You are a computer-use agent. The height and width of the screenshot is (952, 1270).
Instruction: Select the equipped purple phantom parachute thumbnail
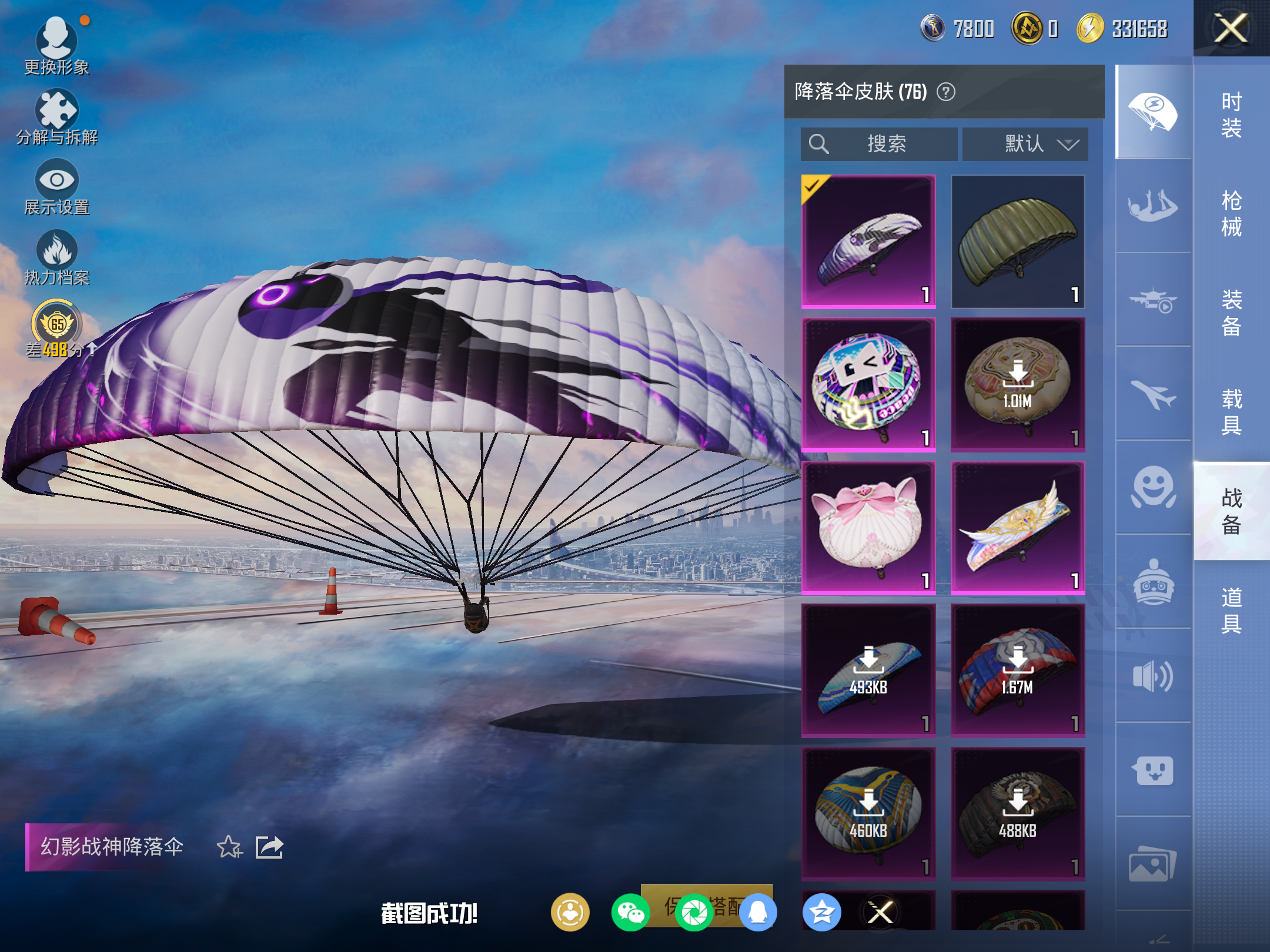tap(868, 241)
